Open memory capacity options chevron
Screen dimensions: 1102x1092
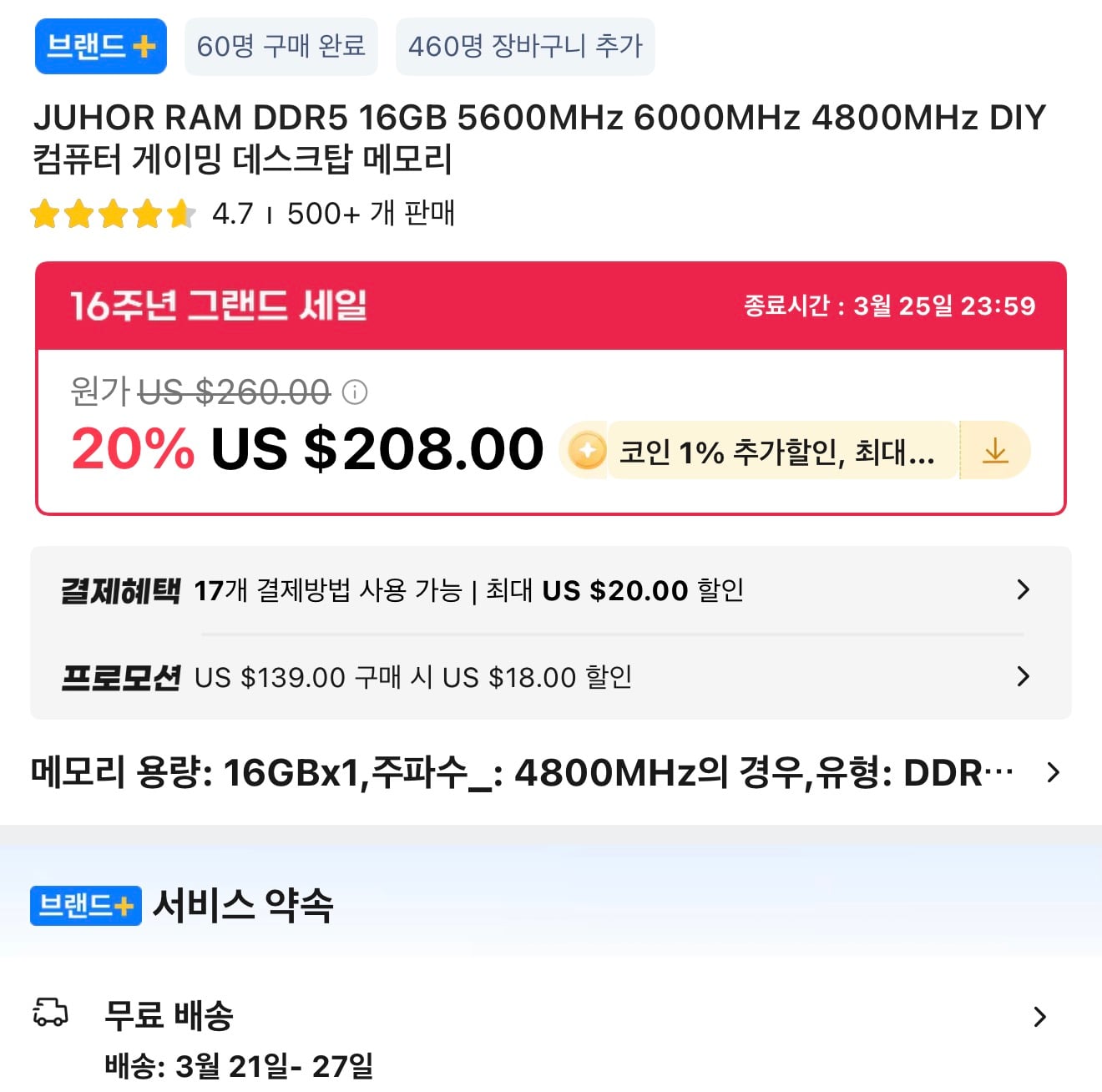tap(1053, 773)
